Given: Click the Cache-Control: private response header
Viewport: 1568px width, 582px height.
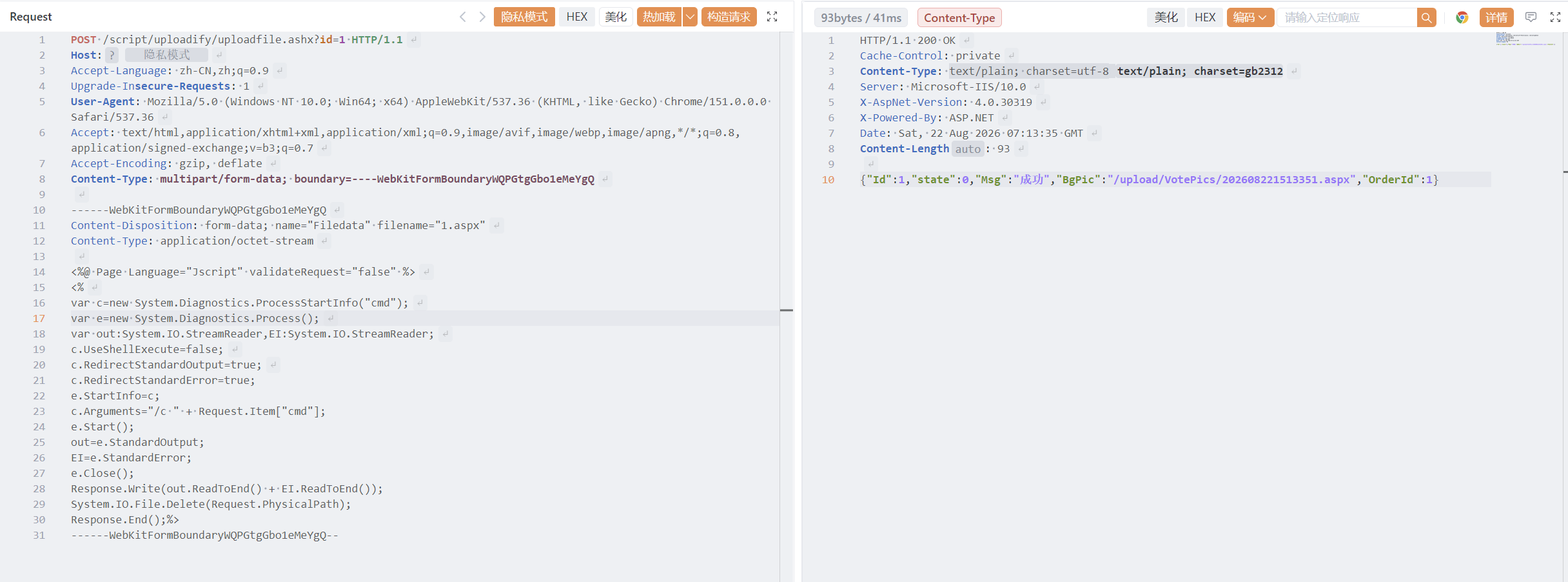Looking at the screenshot, I should click(x=930, y=55).
